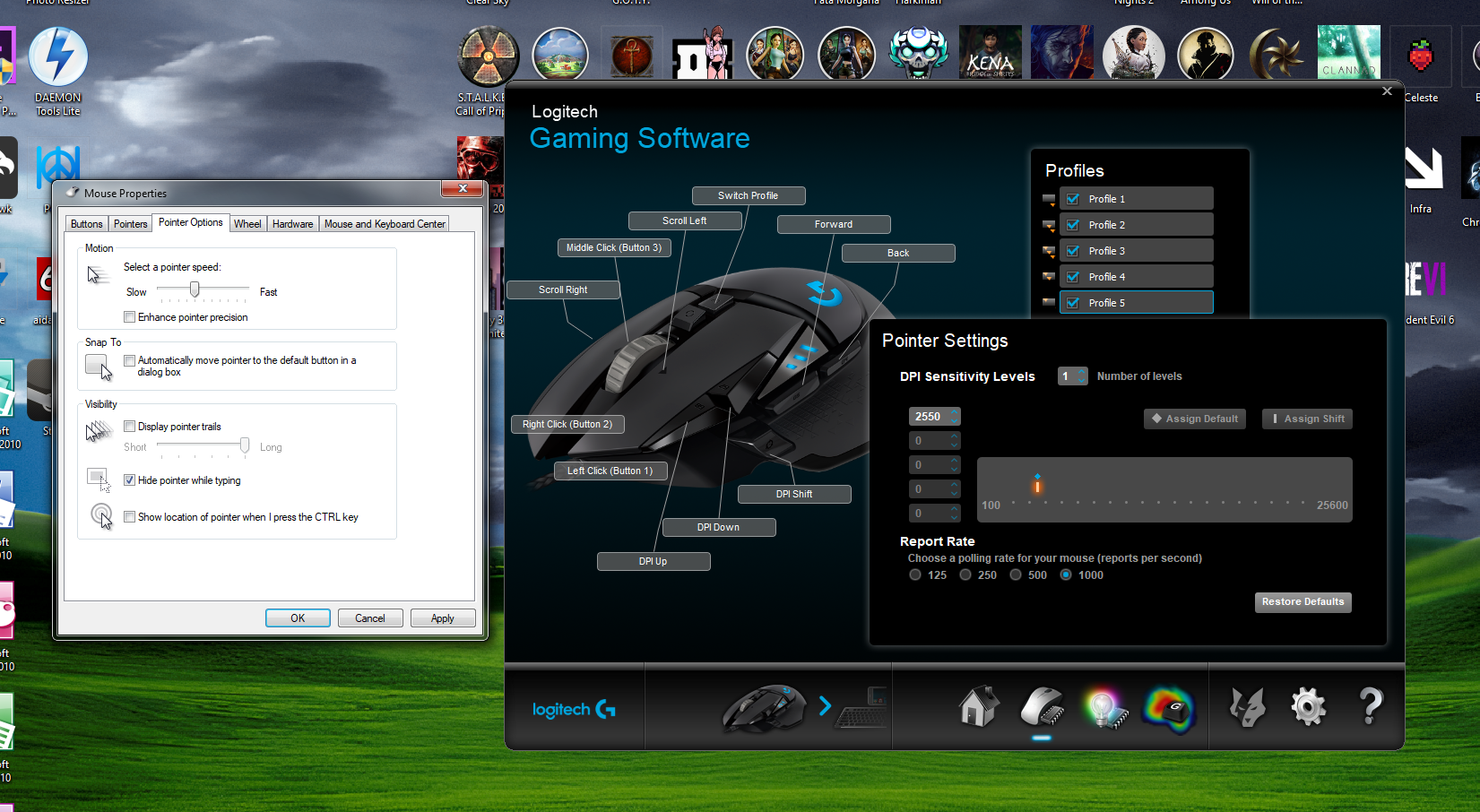
Task: Switch to the Buttons tab
Action: pos(87,224)
